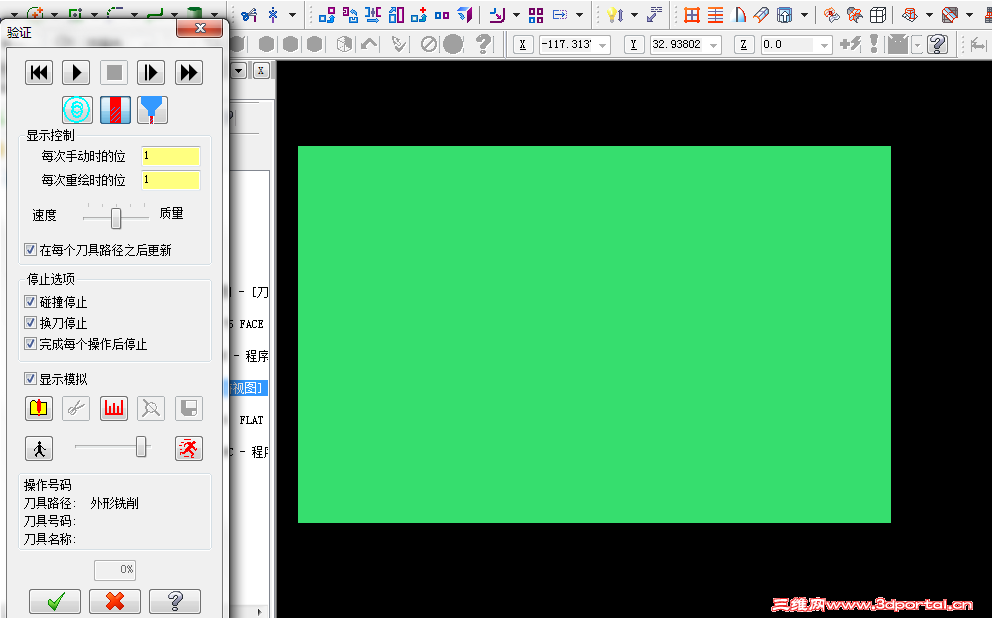Cancel with the red X button
Image resolution: width=992 pixels, height=618 pixels.
coord(115,601)
